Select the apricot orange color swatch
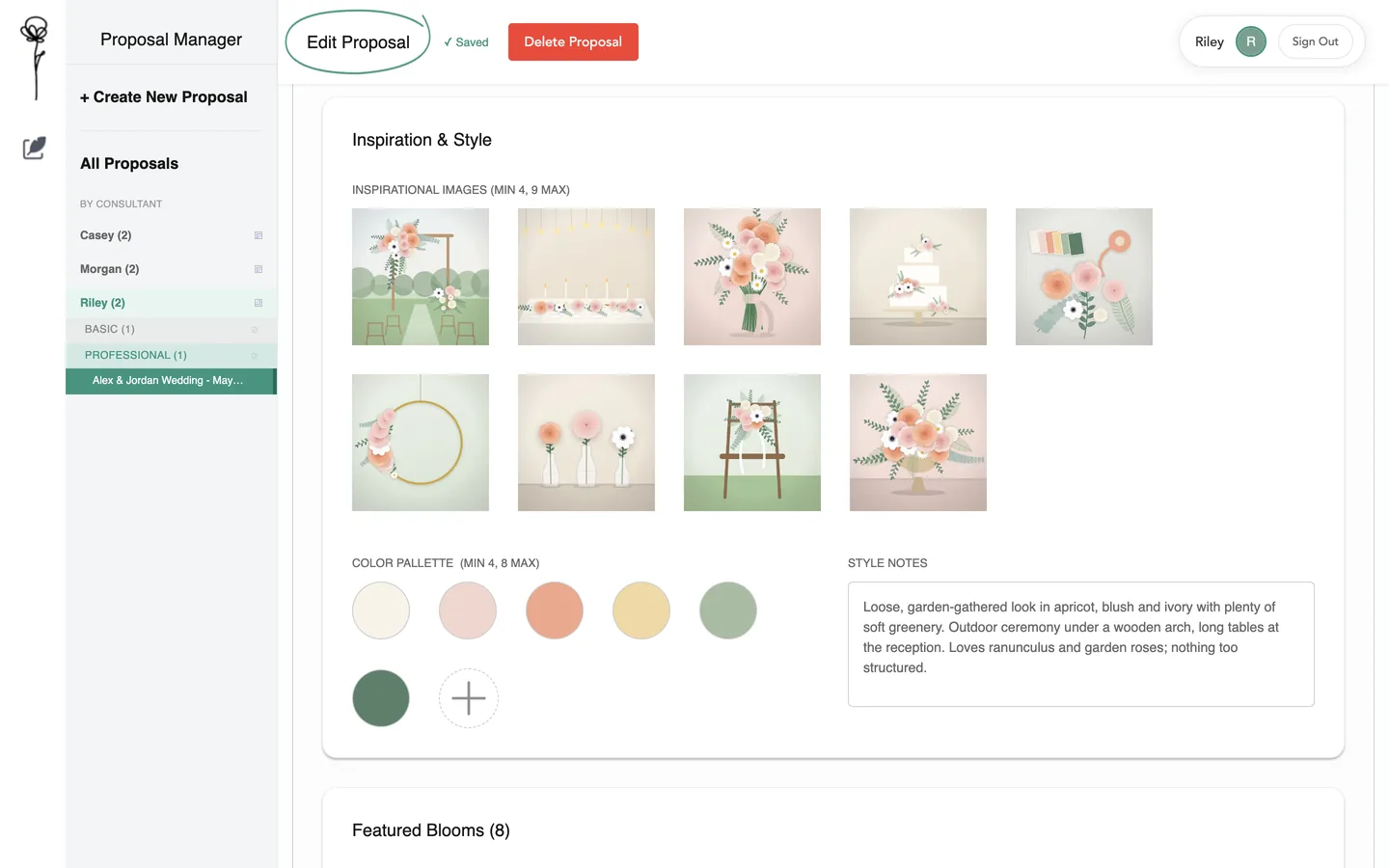Viewport: 1389px width, 868px height. coord(555,610)
